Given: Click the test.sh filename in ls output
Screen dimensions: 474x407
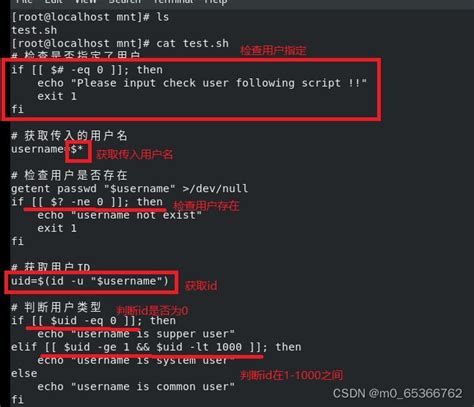Looking at the screenshot, I should (34, 30).
